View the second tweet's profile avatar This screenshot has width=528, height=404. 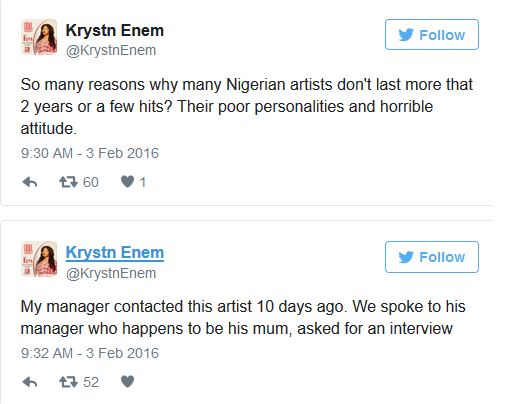tap(39, 259)
